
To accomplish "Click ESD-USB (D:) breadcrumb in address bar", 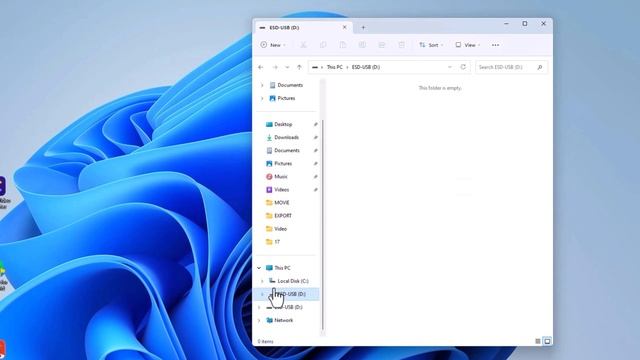I will (x=366, y=67).
